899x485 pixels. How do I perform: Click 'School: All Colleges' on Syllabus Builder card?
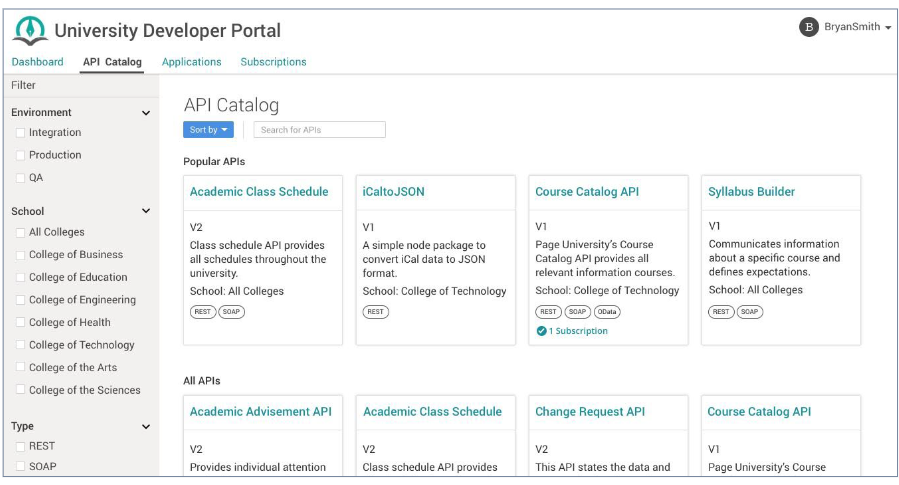click(756, 290)
